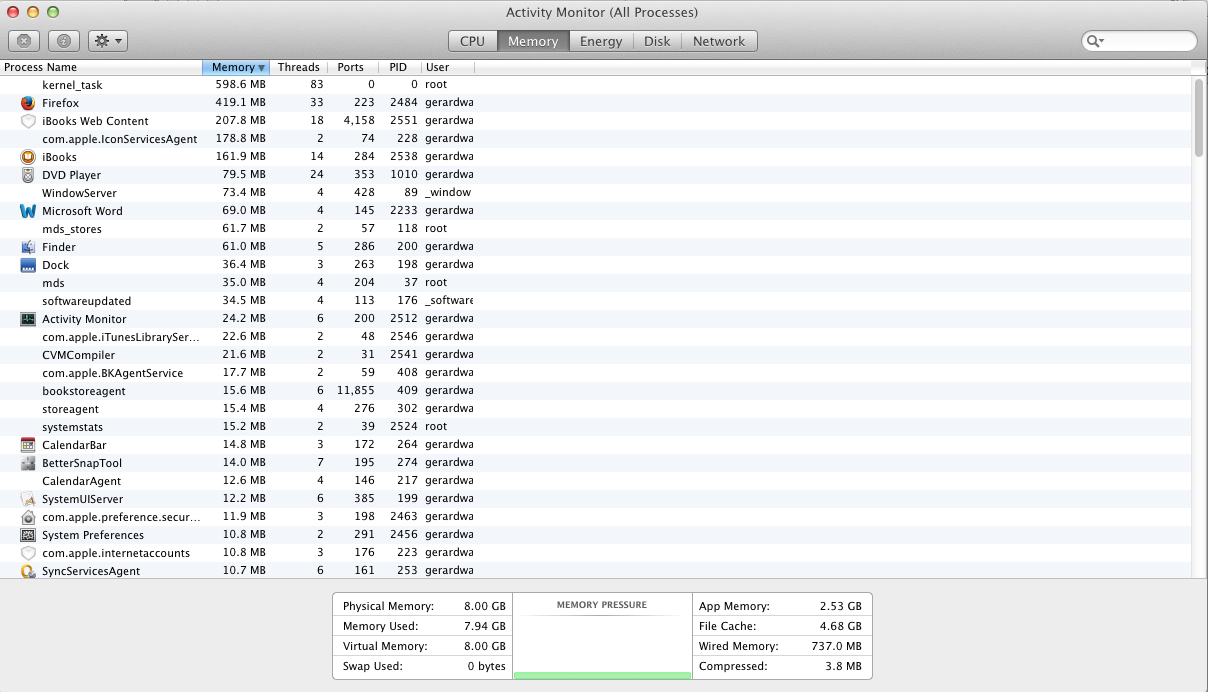
Task: Select the com.apple.preference.security icon
Action: tap(28, 517)
